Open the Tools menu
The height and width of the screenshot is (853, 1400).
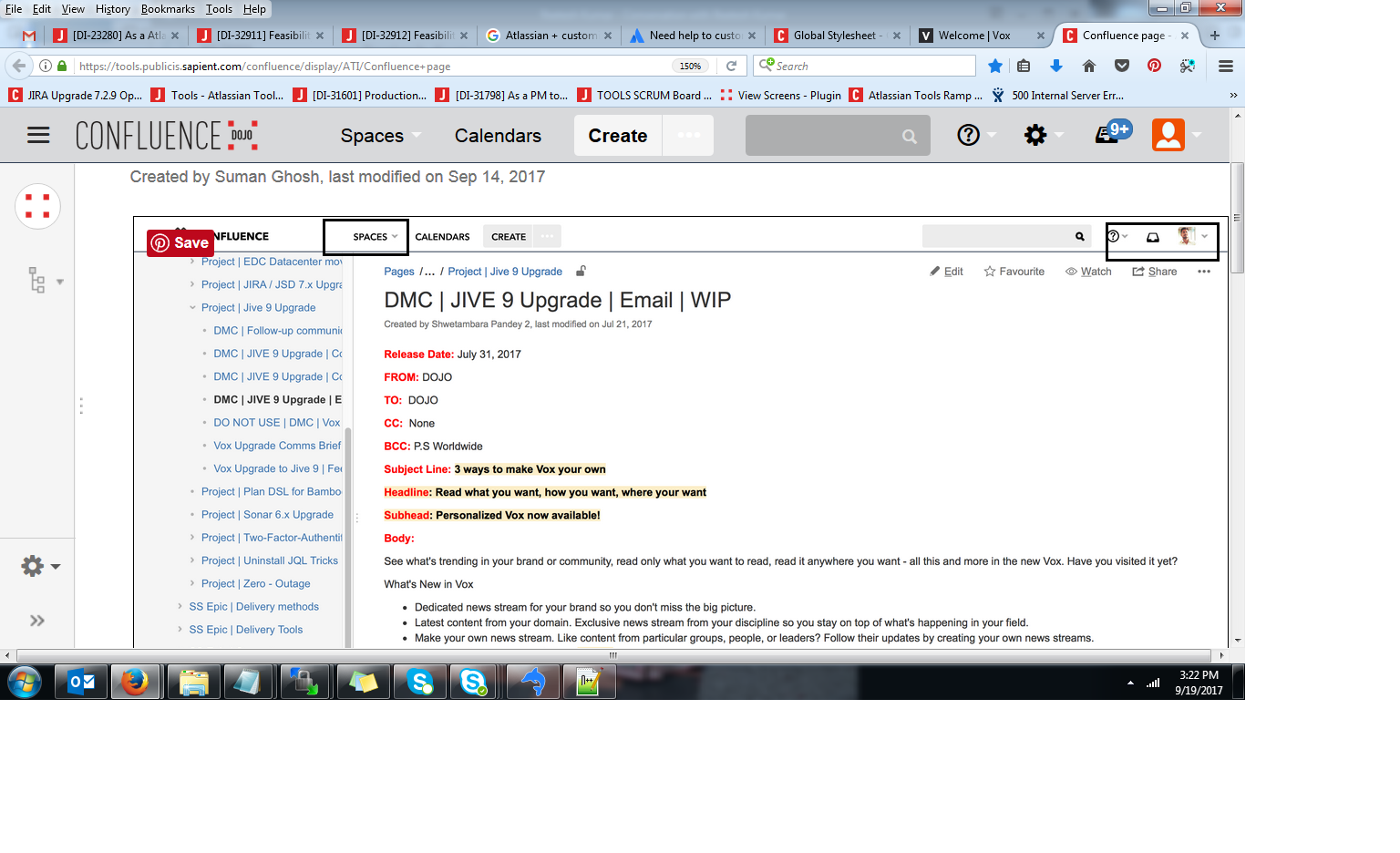point(219,9)
